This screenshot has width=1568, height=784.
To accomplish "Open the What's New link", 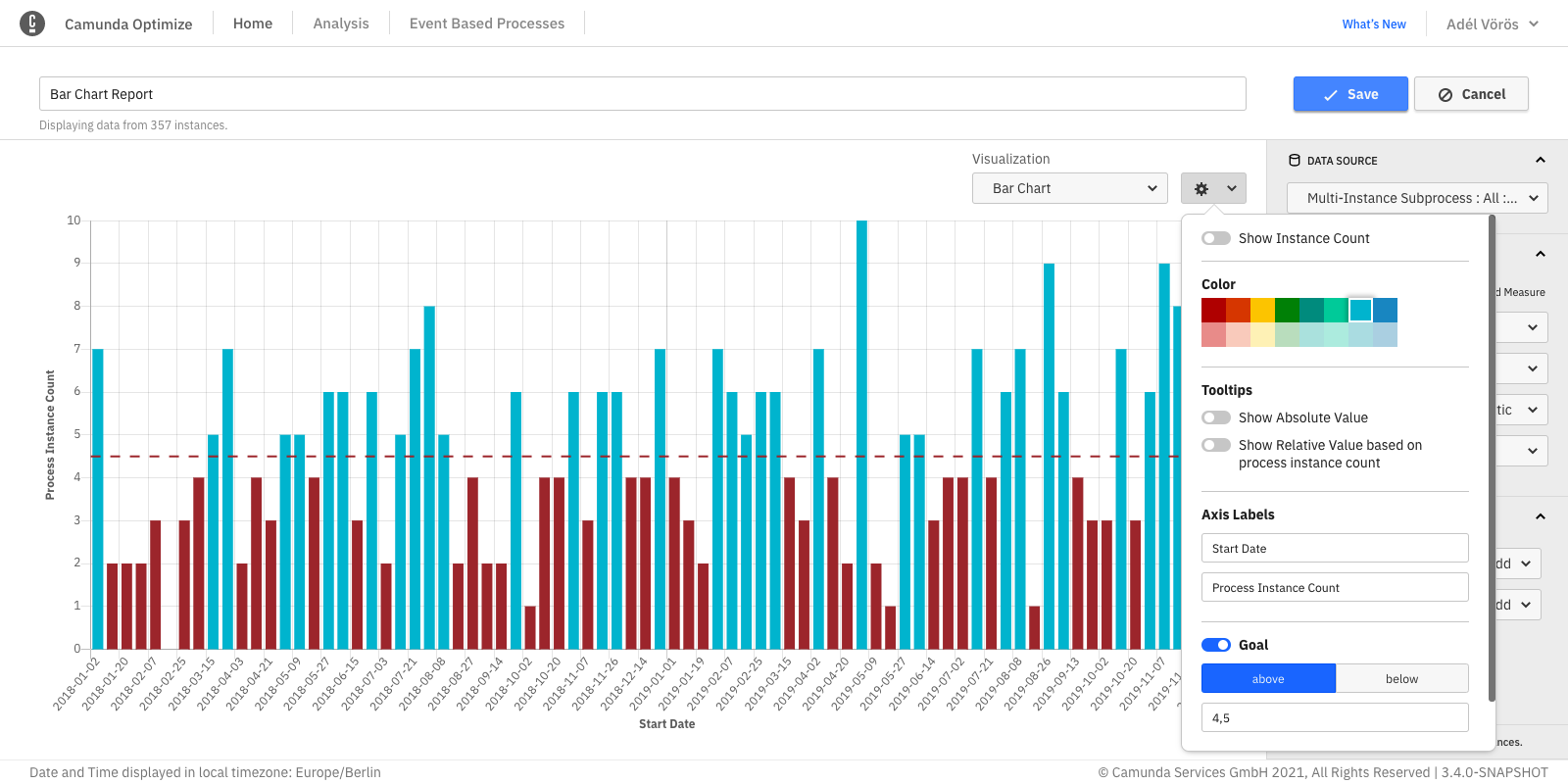I will pos(1374,24).
